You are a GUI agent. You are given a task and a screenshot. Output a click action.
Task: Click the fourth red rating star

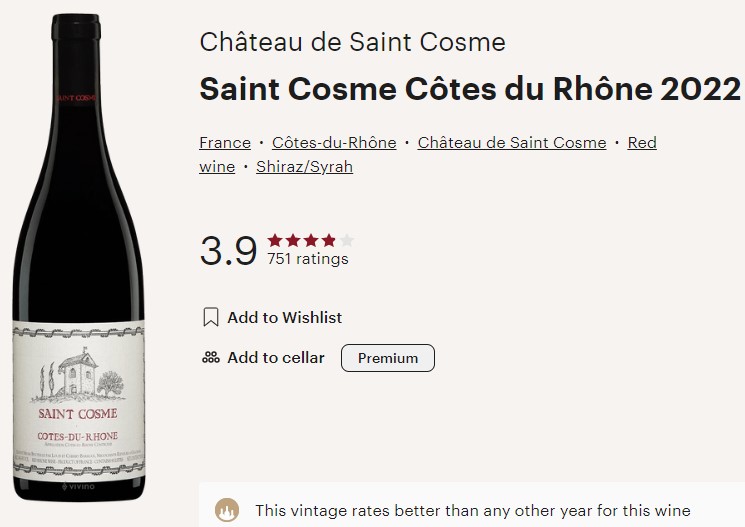[329, 240]
